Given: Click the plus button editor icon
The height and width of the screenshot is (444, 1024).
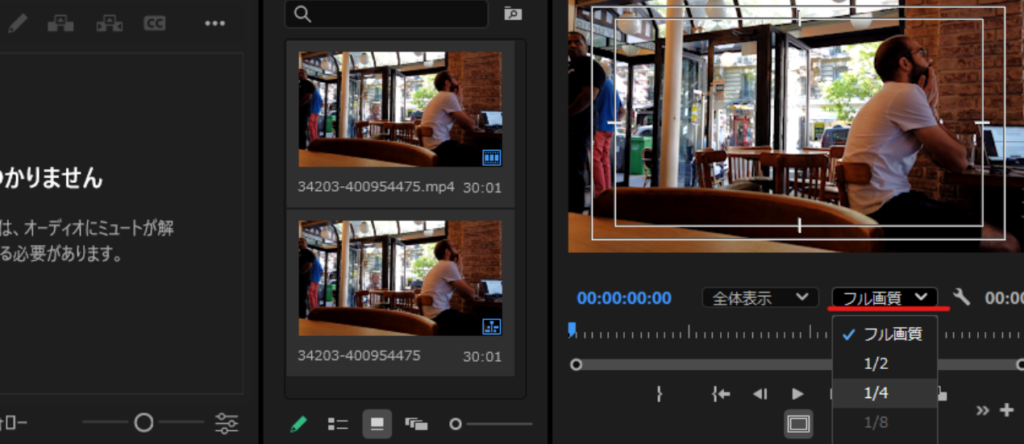Looking at the screenshot, I should (1006, 410).
